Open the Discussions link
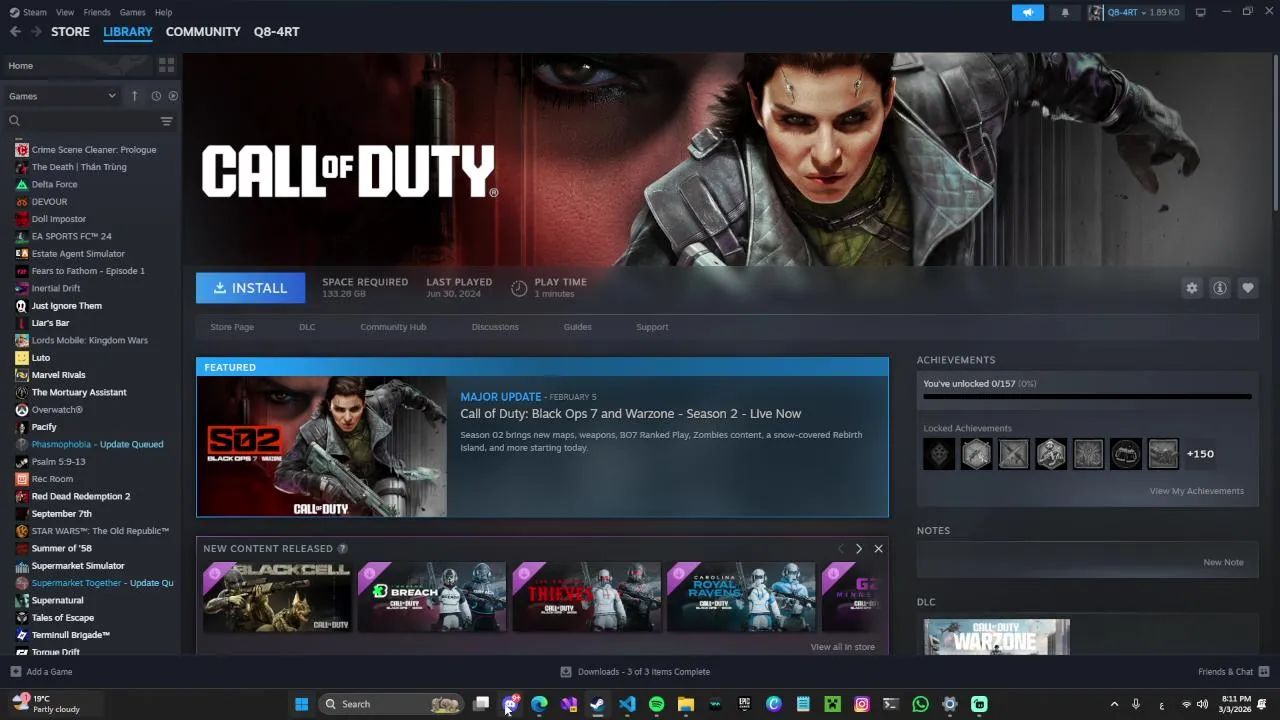The height and width of the screenshot is (720, 1280). [x=495, y=327]
